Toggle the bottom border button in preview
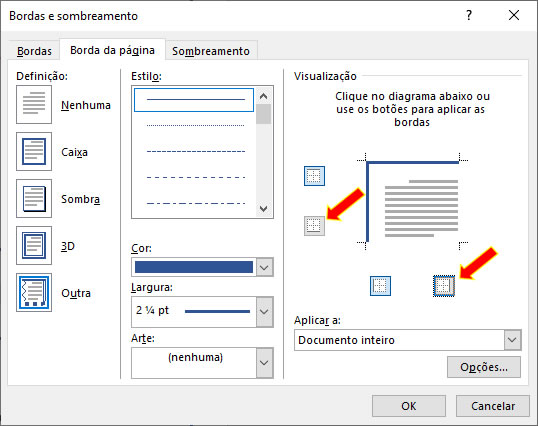 coord(314,226)
